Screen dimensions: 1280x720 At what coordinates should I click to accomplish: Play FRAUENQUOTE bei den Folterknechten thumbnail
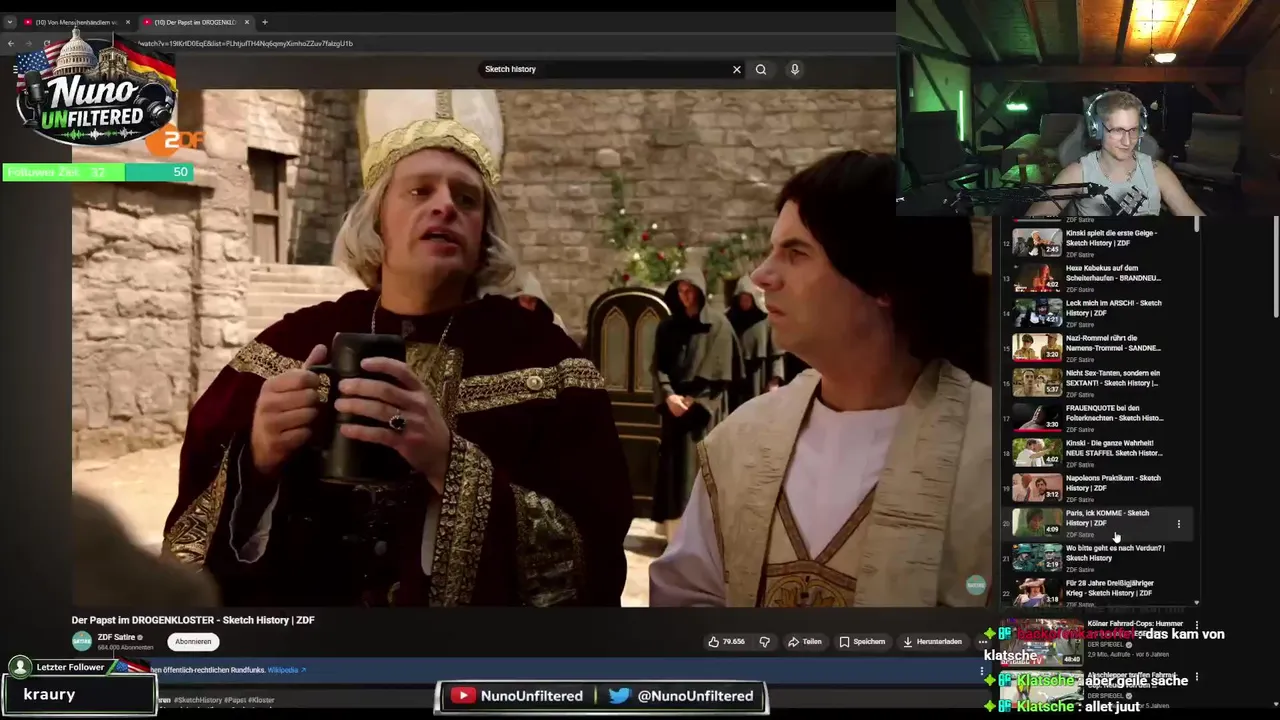pos(1037,418)
